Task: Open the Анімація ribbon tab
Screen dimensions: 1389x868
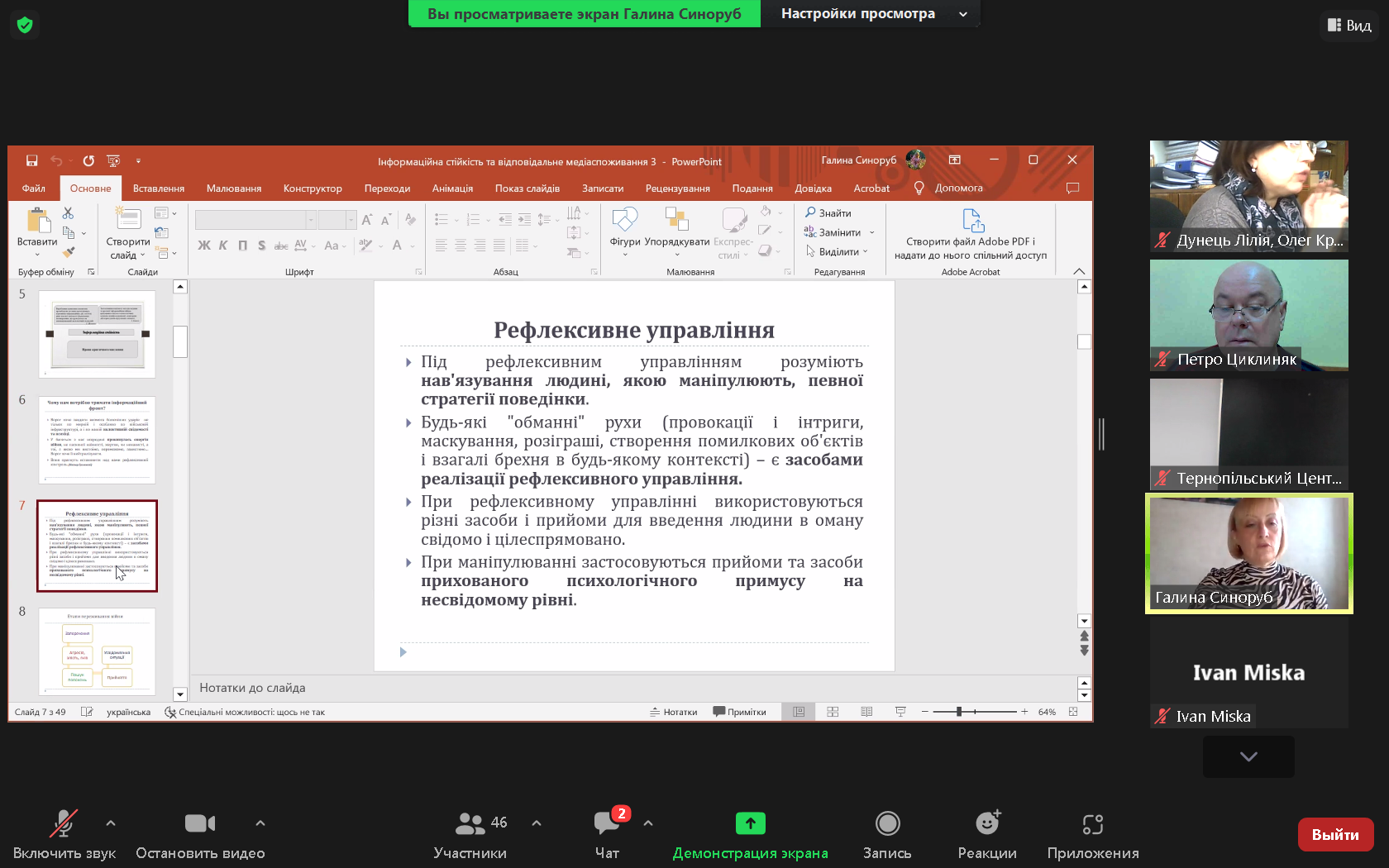Action: tap(452, 188)
